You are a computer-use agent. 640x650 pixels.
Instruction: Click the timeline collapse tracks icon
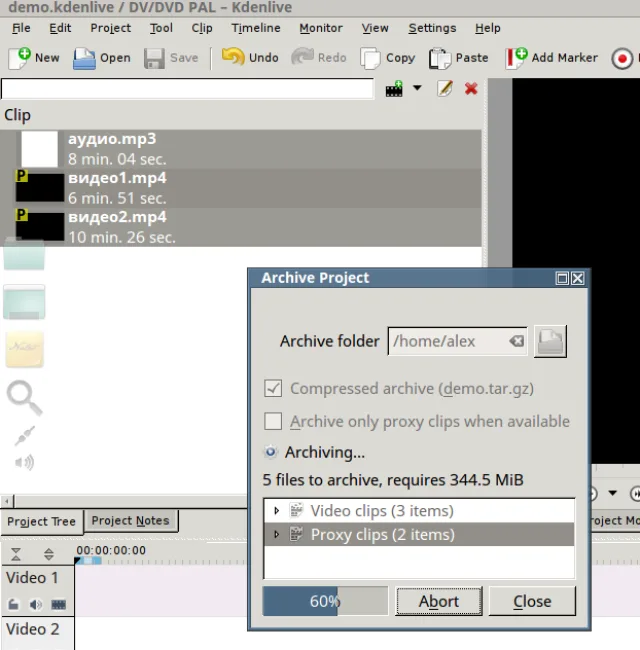point(16,554)
